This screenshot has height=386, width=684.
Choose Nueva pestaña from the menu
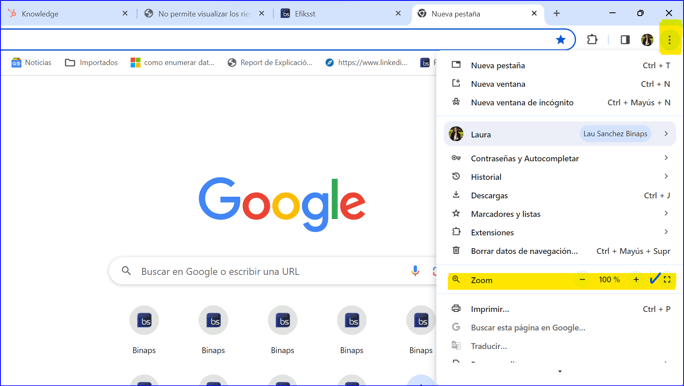[560, 65]
